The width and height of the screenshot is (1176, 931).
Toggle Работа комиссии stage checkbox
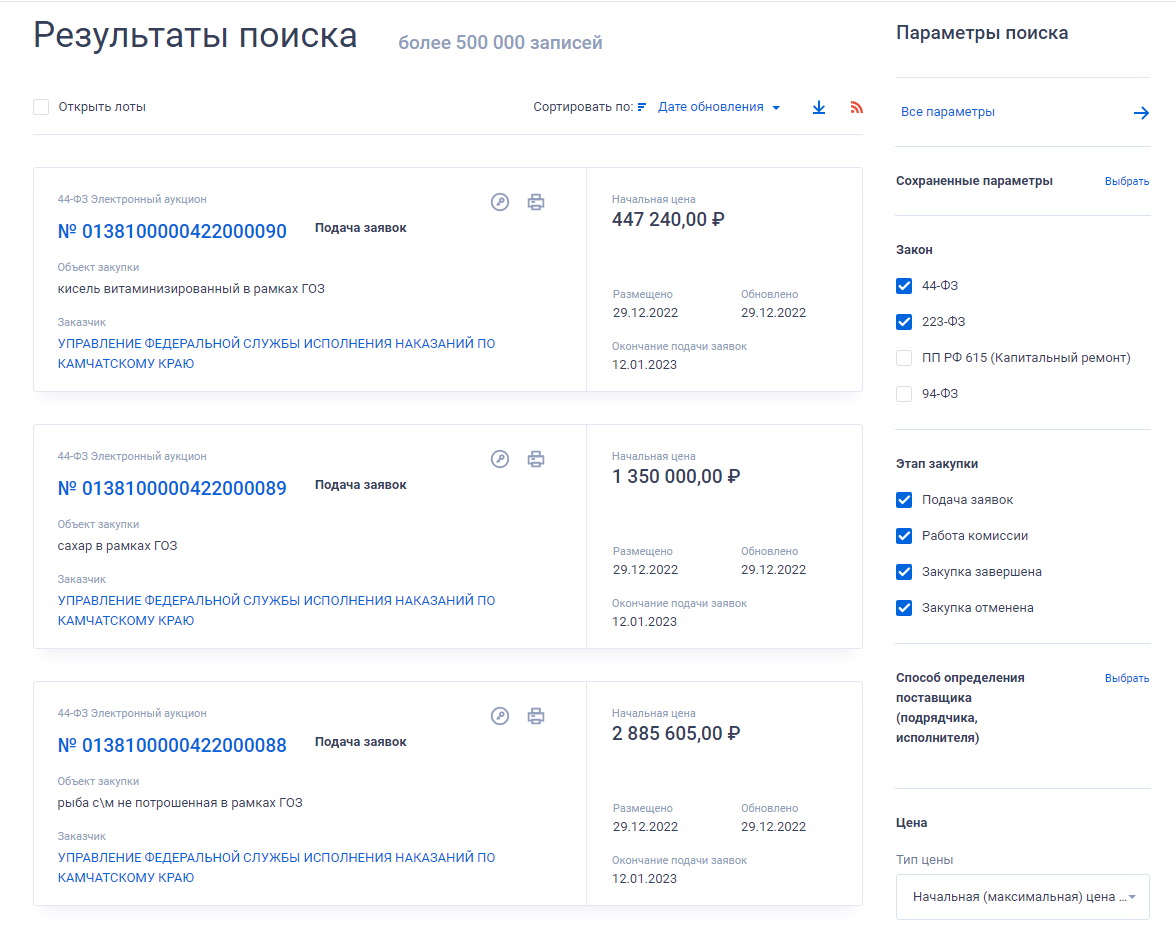click(904, 536)
